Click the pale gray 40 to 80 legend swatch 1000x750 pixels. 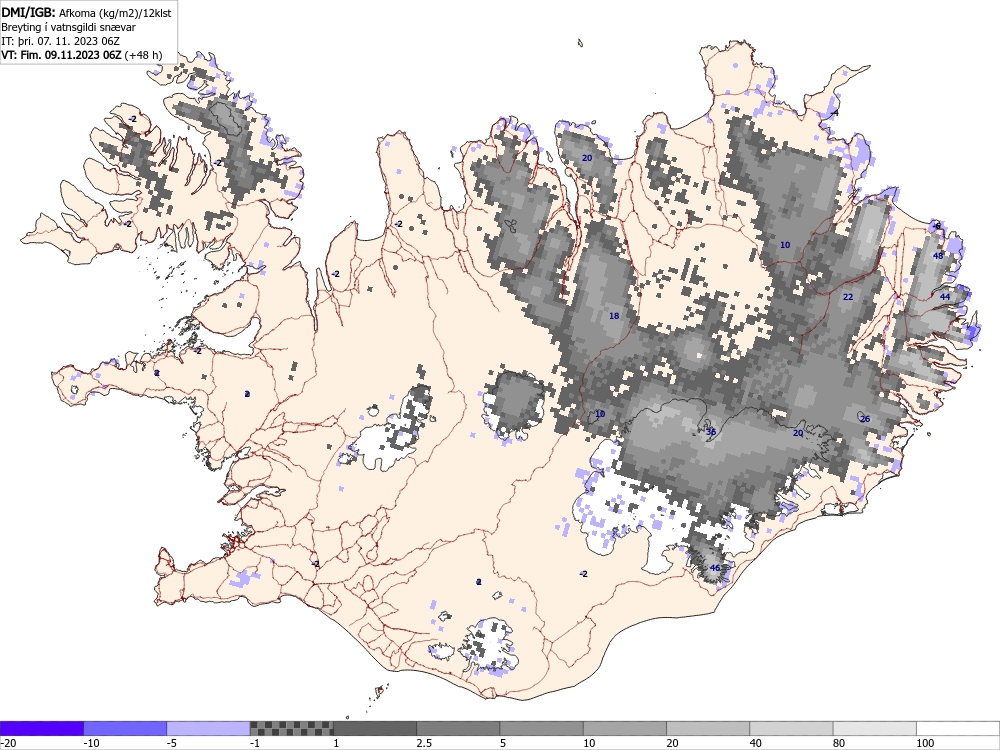[791, 728]
